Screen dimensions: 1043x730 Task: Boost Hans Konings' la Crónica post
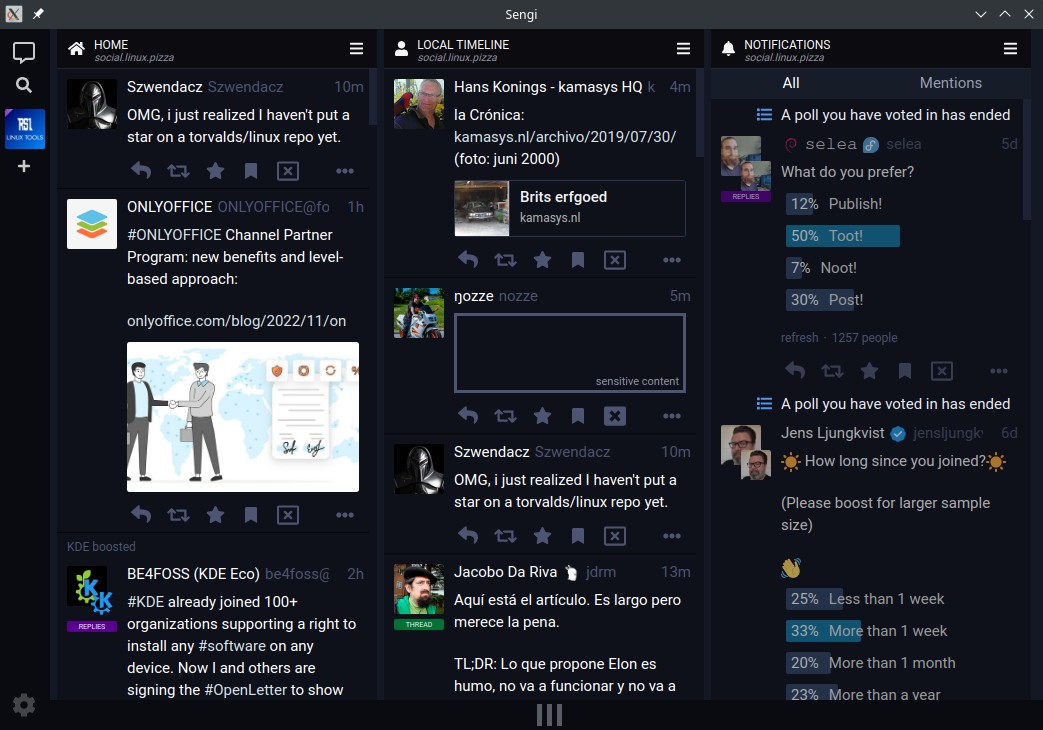click(506, 260)
